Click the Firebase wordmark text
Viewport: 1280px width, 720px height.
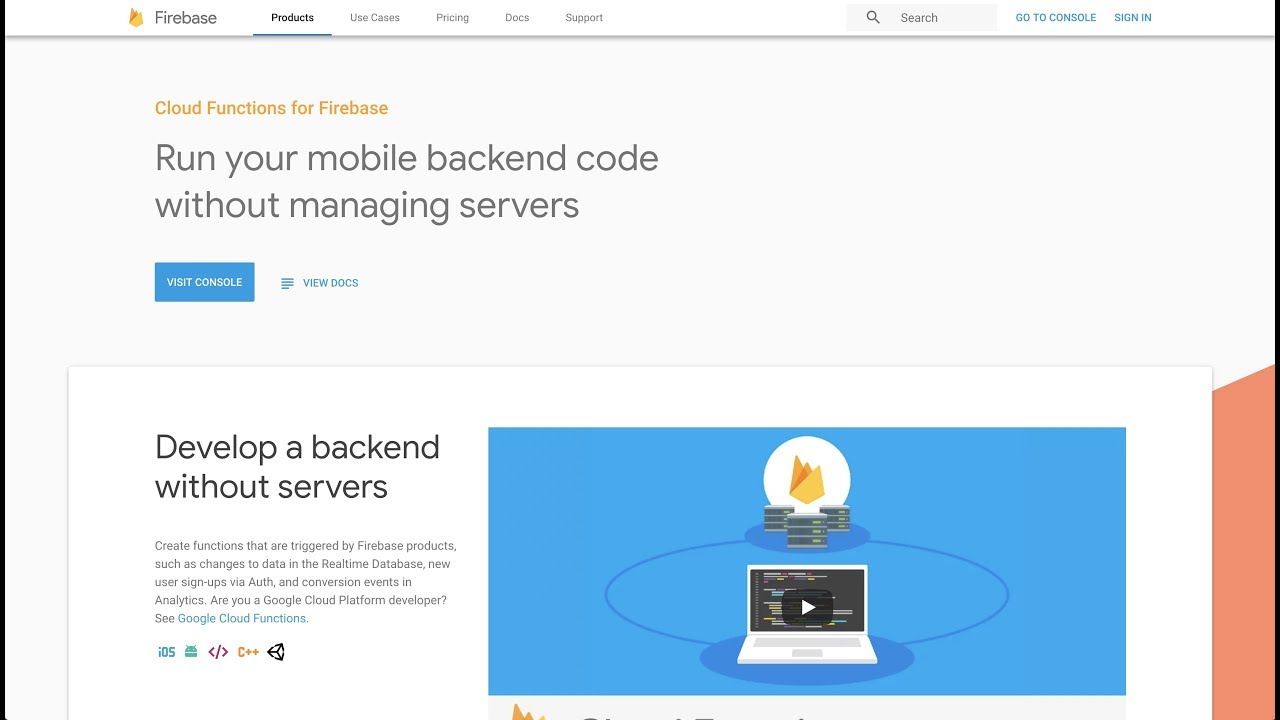point(186,18)
